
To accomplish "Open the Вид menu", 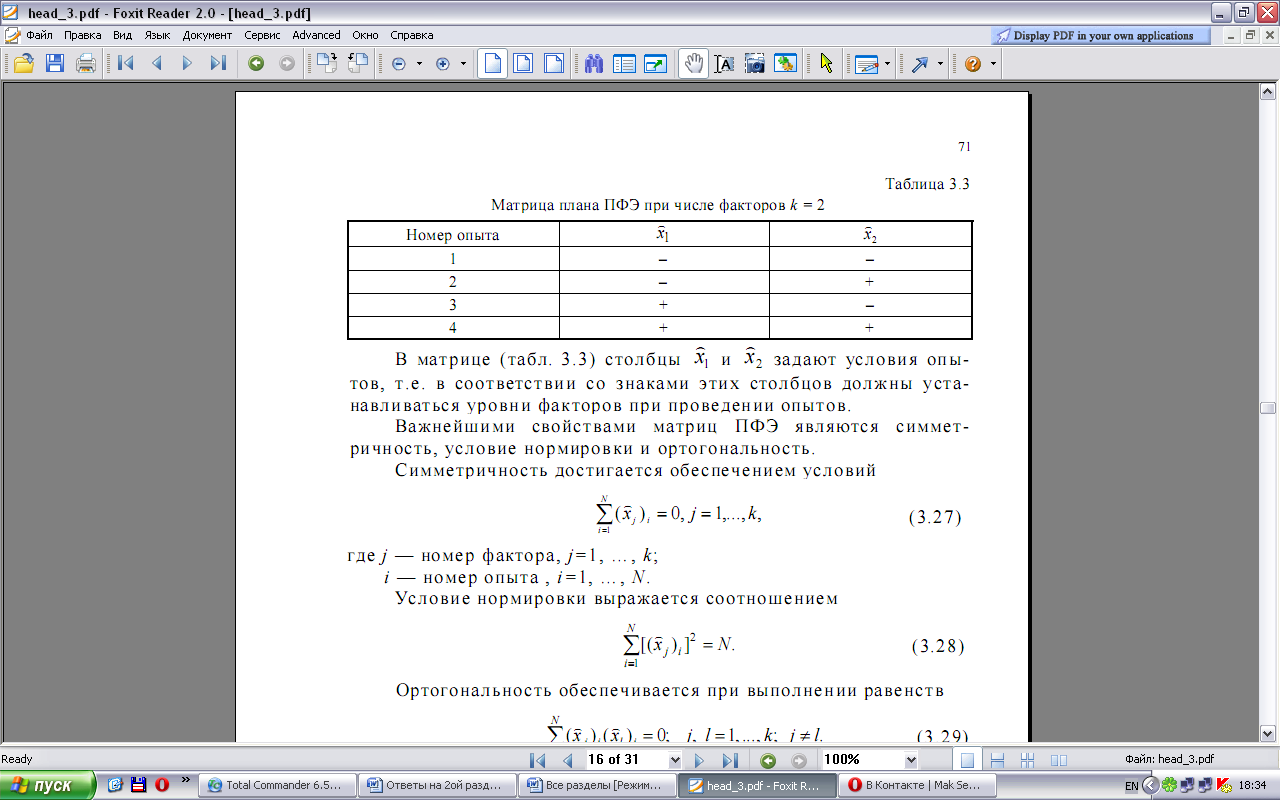I will (x=123, y=35).
